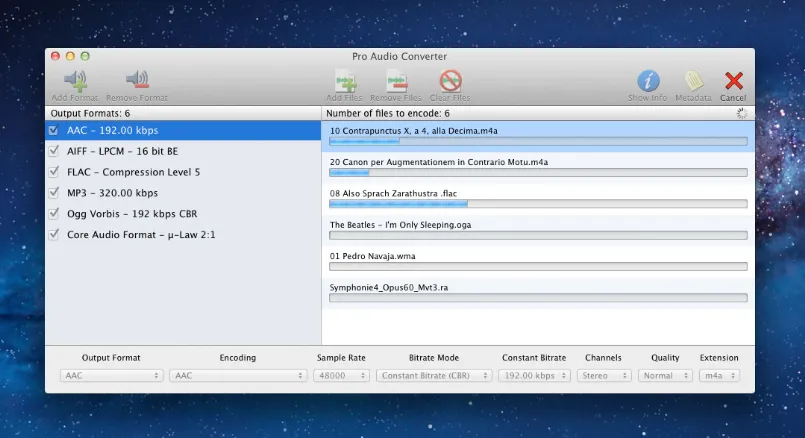Click the Pro Audio Converter title text
805x438 pixels.
[399, 56]
